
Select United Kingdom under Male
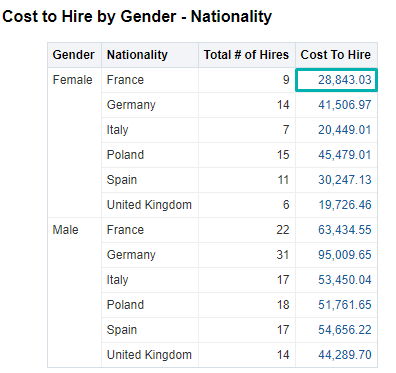click(x=149, y=355)
